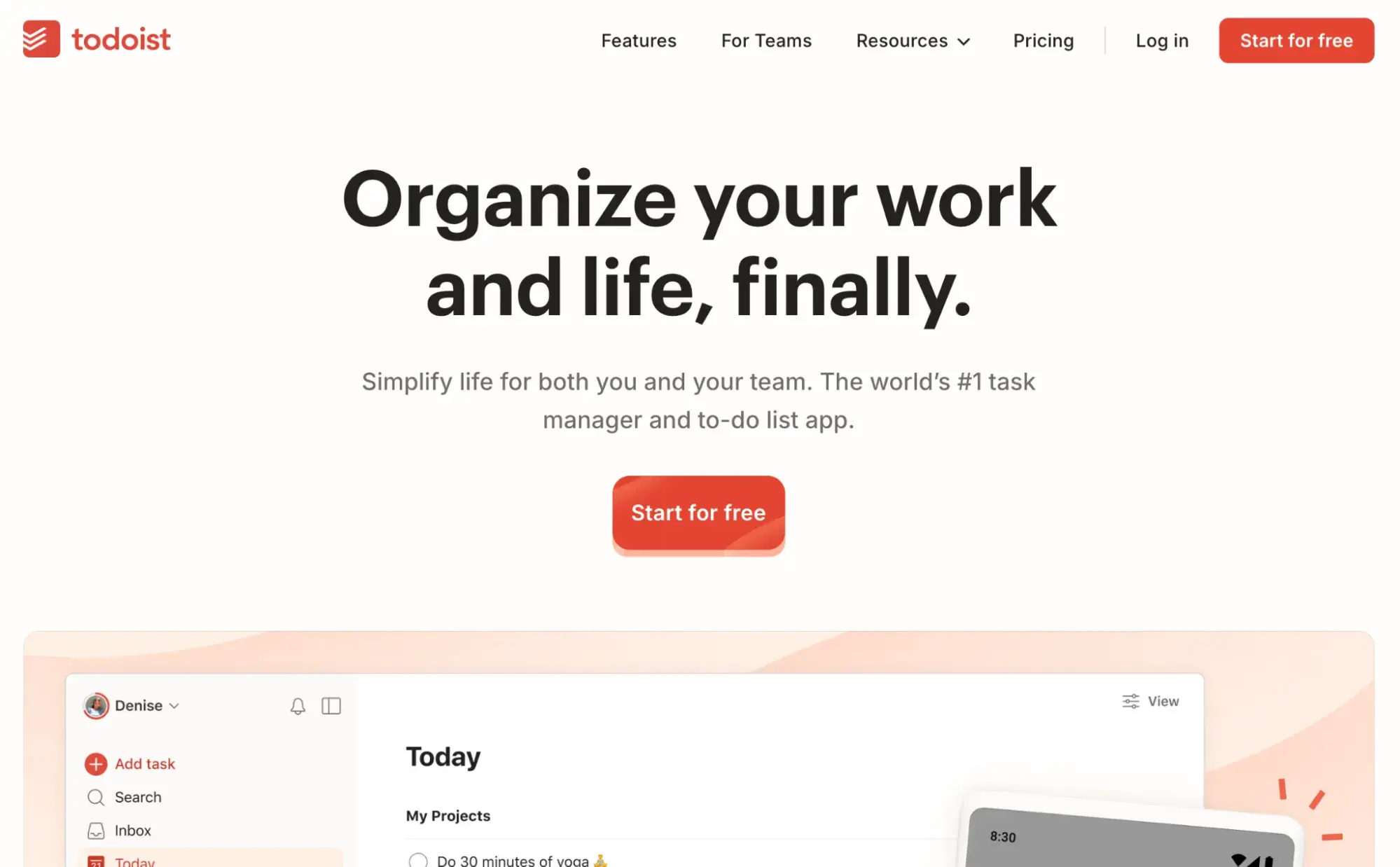The image size is (1400, 867).
Task: Select the search input field
Action: coord(138,797)
